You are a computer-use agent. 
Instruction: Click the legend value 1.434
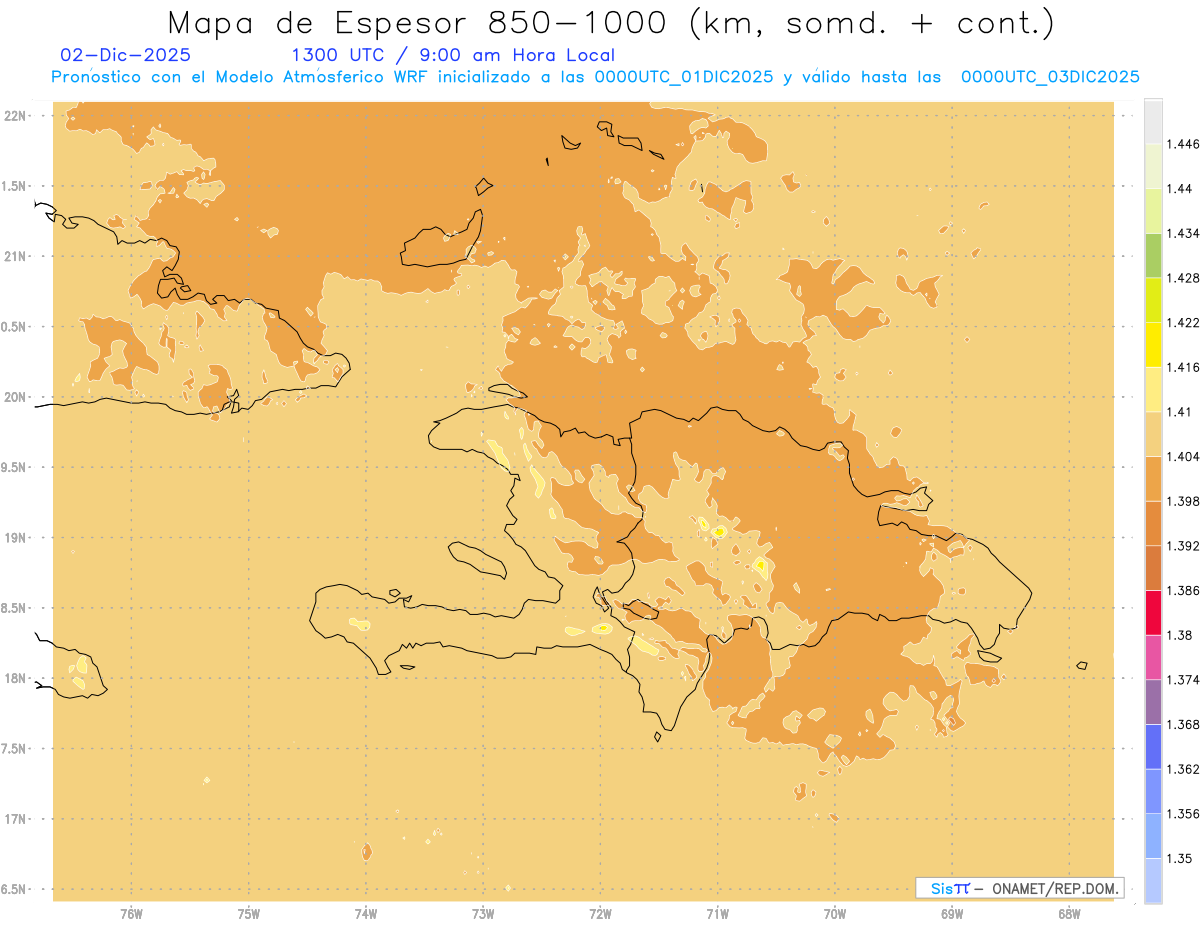point(1185,233)
